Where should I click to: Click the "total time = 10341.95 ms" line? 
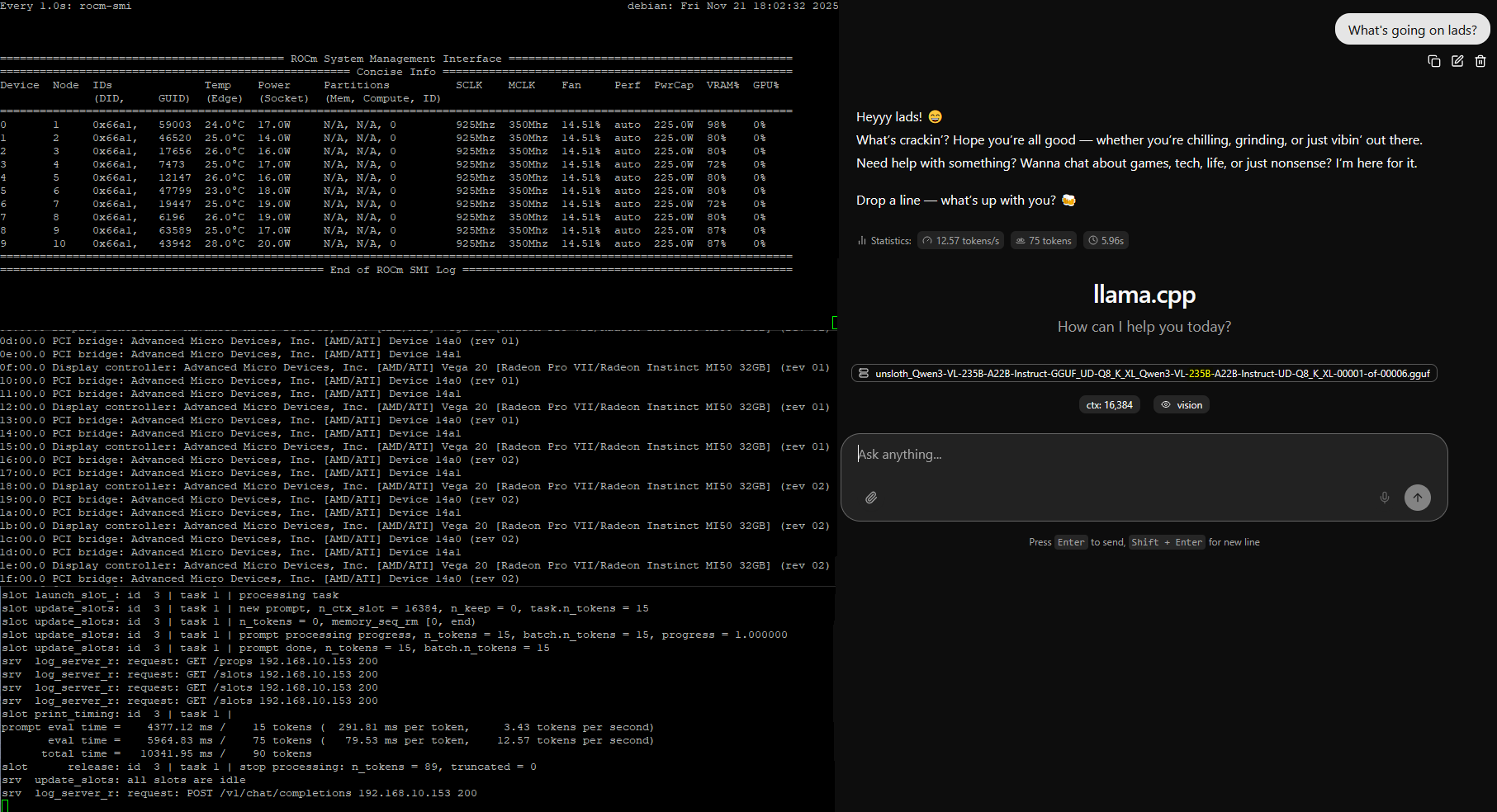177,753
